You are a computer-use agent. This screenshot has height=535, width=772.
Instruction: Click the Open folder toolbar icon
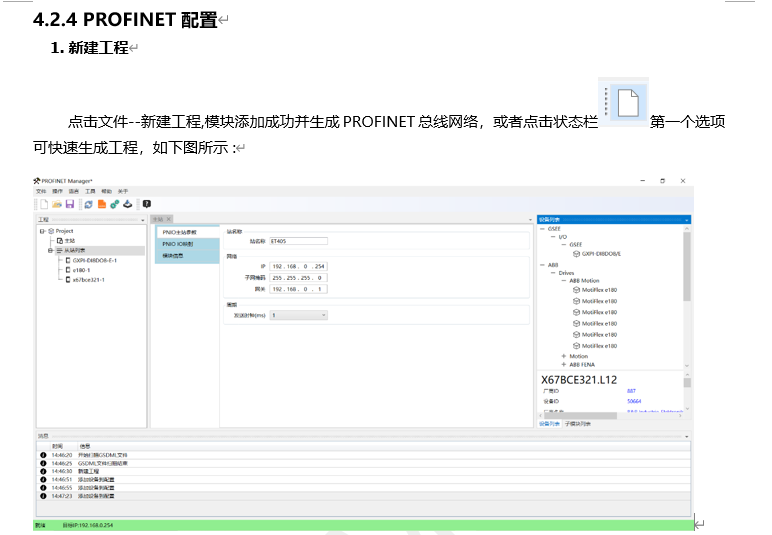pos(57,204)
